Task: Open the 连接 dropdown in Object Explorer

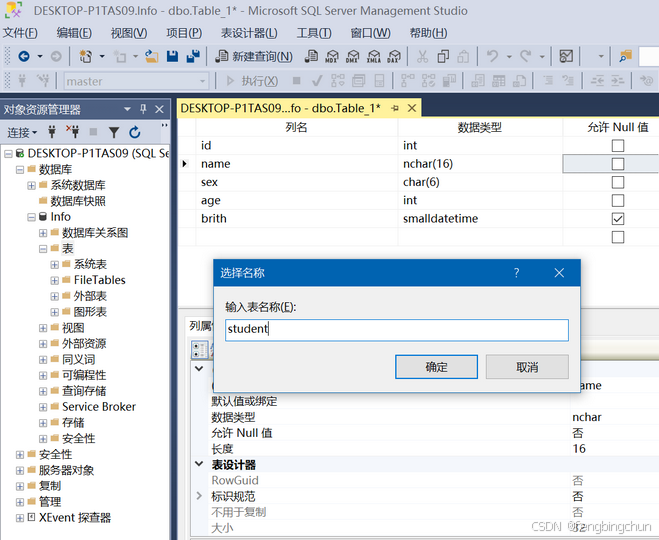Action: pyautogui.click(x=22, y=132)
